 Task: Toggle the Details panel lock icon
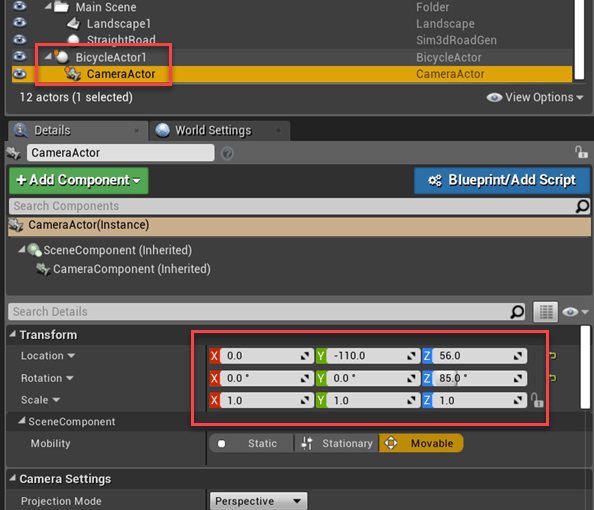581,152
